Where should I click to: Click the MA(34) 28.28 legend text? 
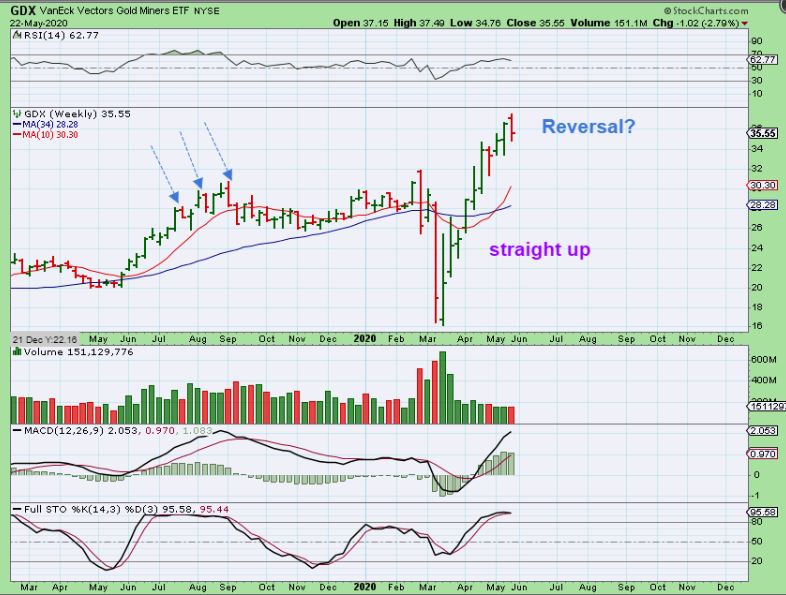(50, 124)
